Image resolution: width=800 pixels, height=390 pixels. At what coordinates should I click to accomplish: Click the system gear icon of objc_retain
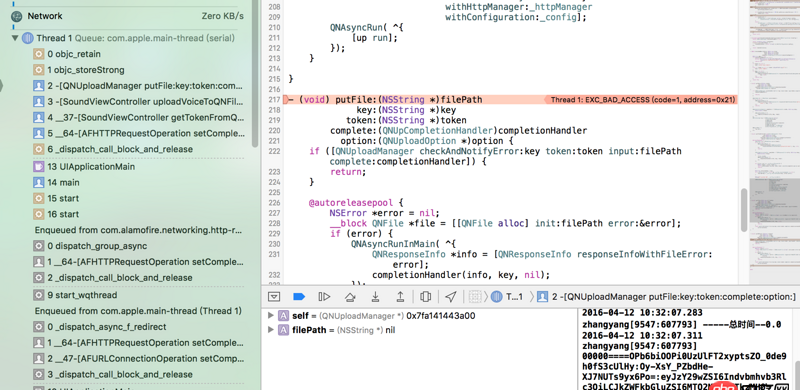(38, 54)
